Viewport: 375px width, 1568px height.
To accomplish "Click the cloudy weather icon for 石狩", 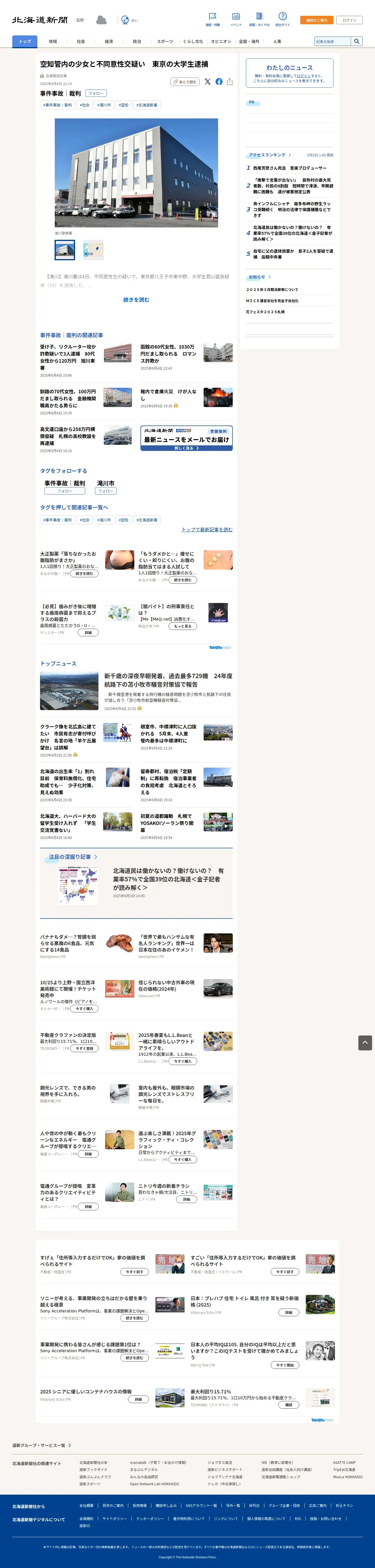I will click(102, 20).
